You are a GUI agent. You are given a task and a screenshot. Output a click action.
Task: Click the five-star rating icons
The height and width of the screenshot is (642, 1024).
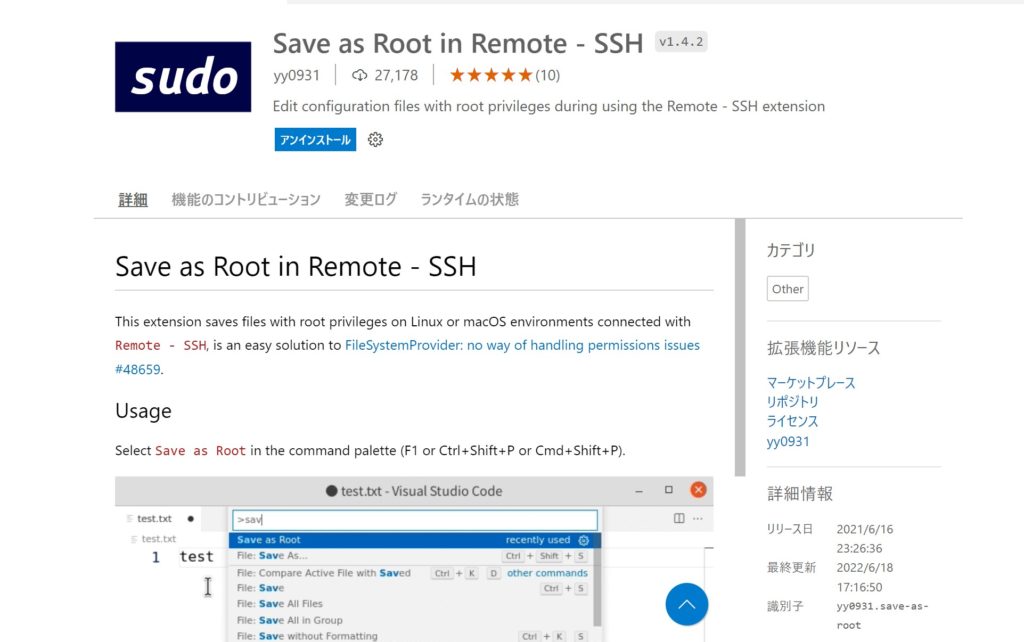pos(490,75)
